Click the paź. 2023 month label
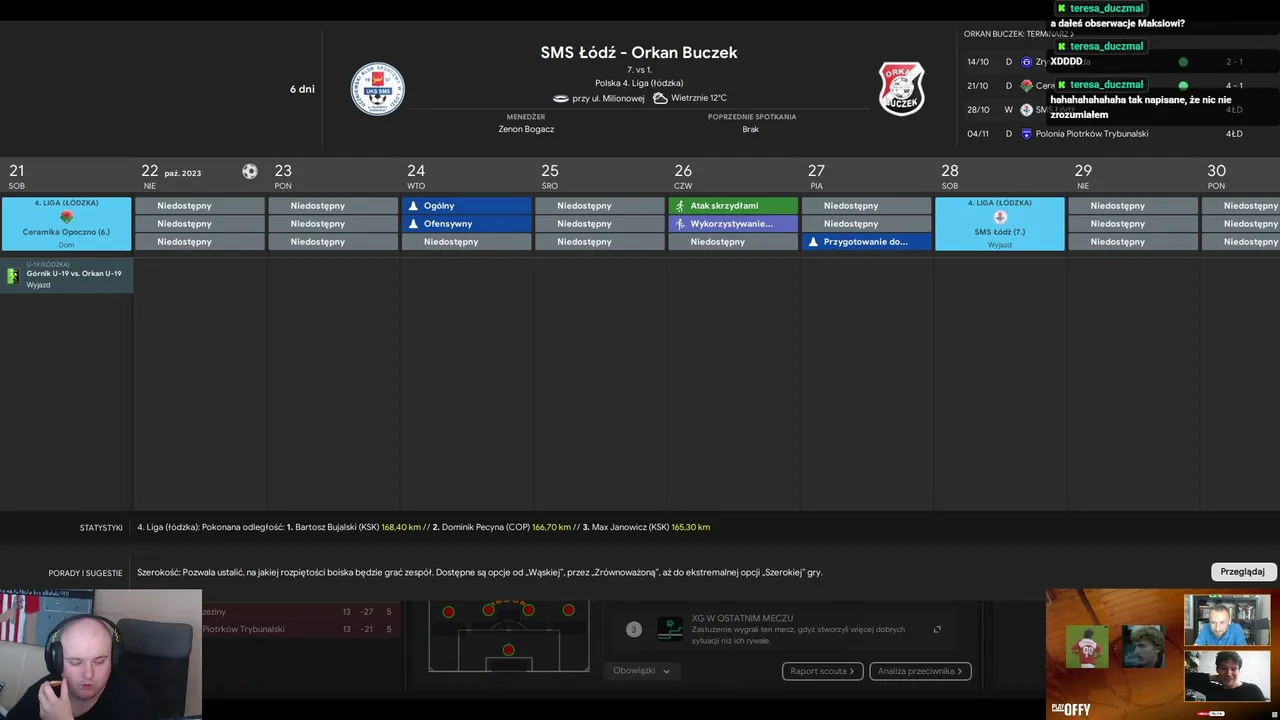The height and width of the screenshot is (720, 1280). pyautogui.click(x=183, y=173)
